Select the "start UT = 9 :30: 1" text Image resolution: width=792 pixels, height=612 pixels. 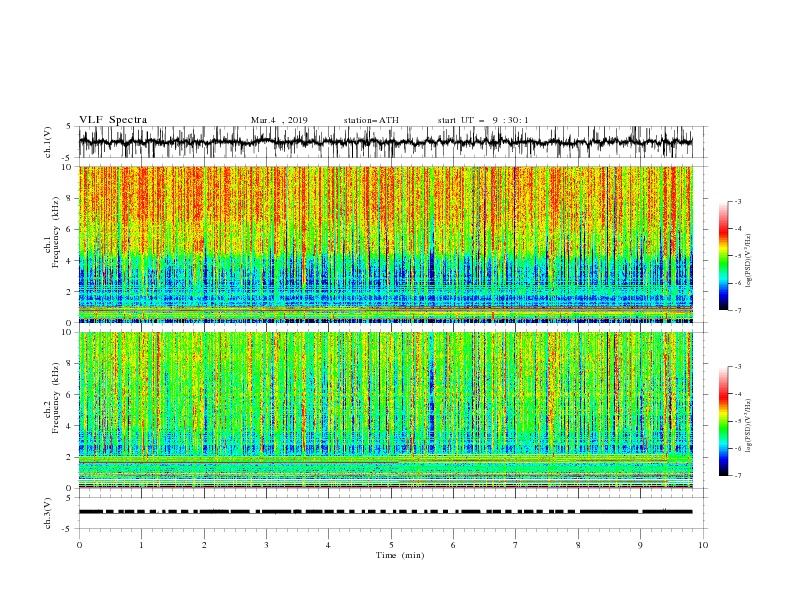point(483,120)
